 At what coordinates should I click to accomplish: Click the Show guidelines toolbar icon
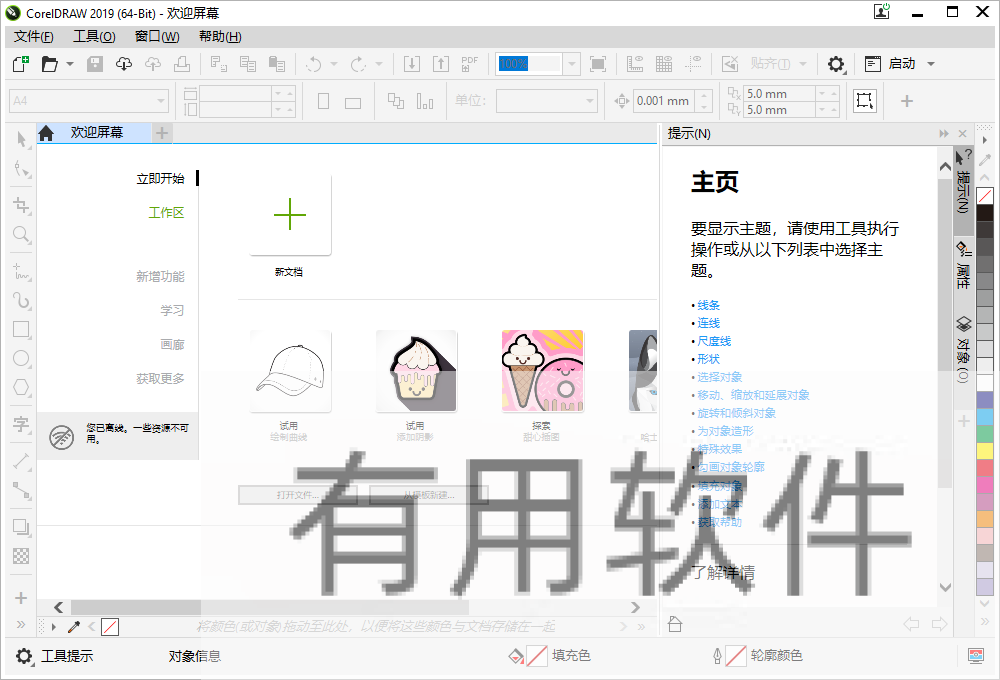693,64
